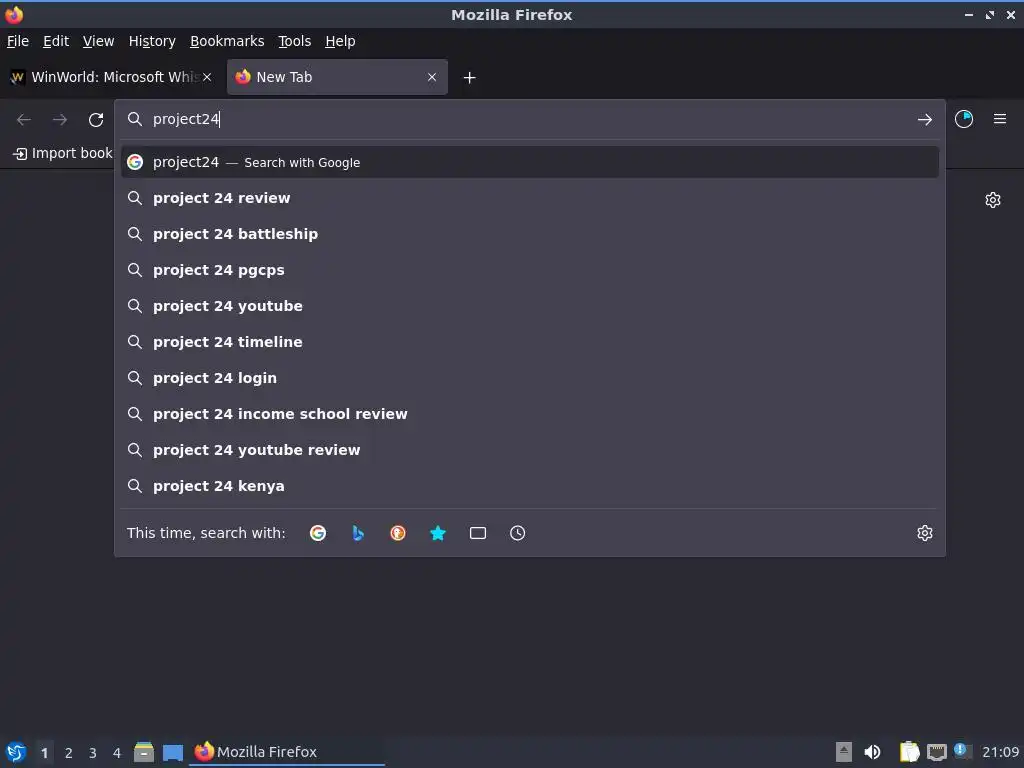Open the circular icon left of the hamburger menu
The width and height of the screenshot is (1024, 768).
point(963,119)
